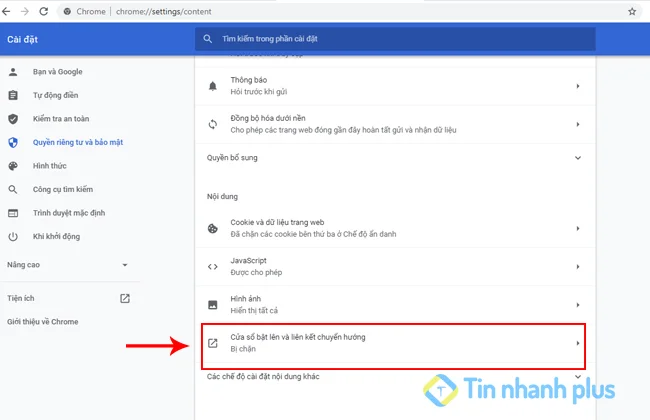Click the cookie icon in the Nội dung list
Image resolution: width=650 pixels, height=420 pixels.
pos(213,228)
